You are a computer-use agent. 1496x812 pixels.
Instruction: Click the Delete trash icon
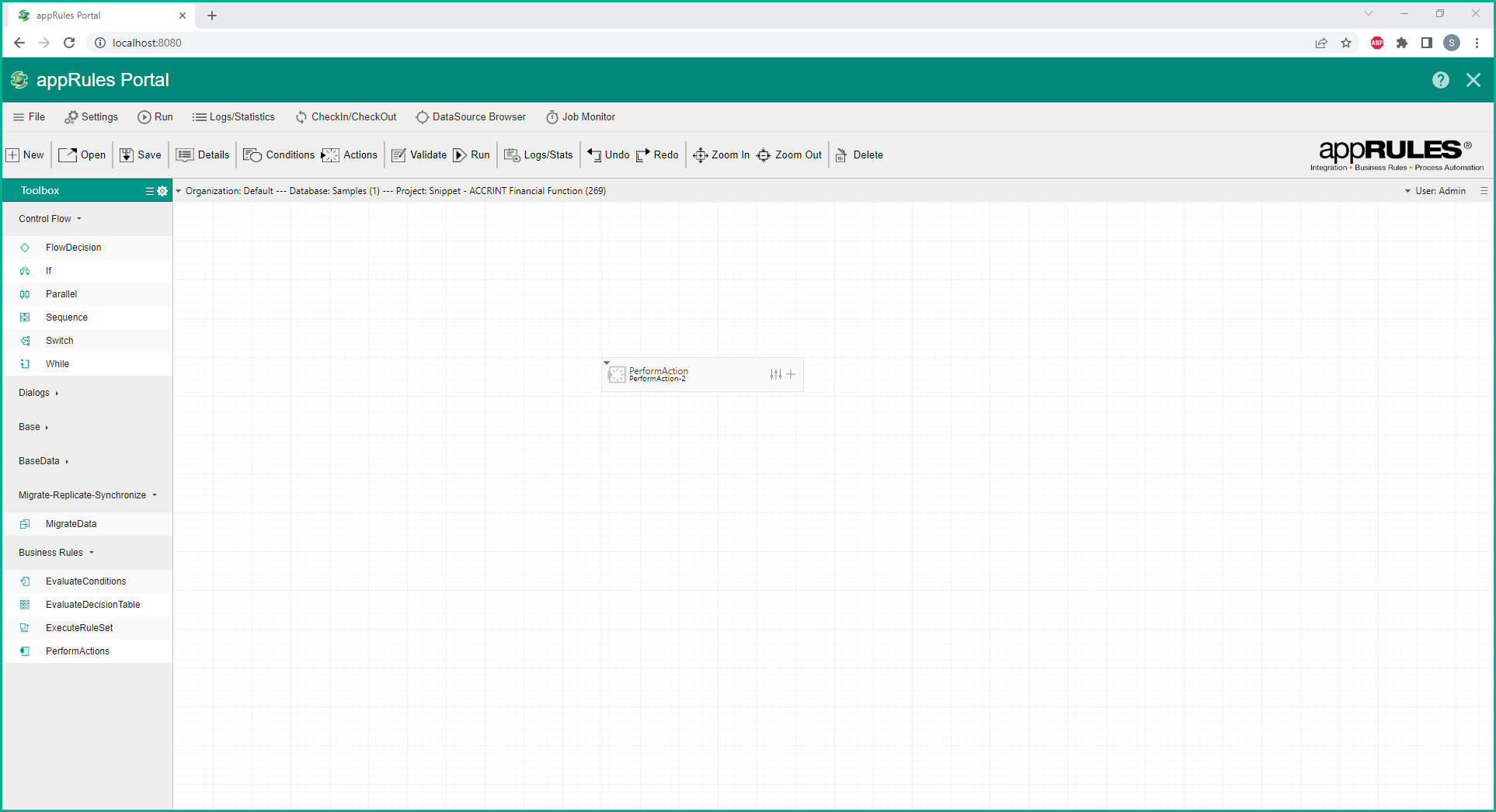[x=841, y=155]
